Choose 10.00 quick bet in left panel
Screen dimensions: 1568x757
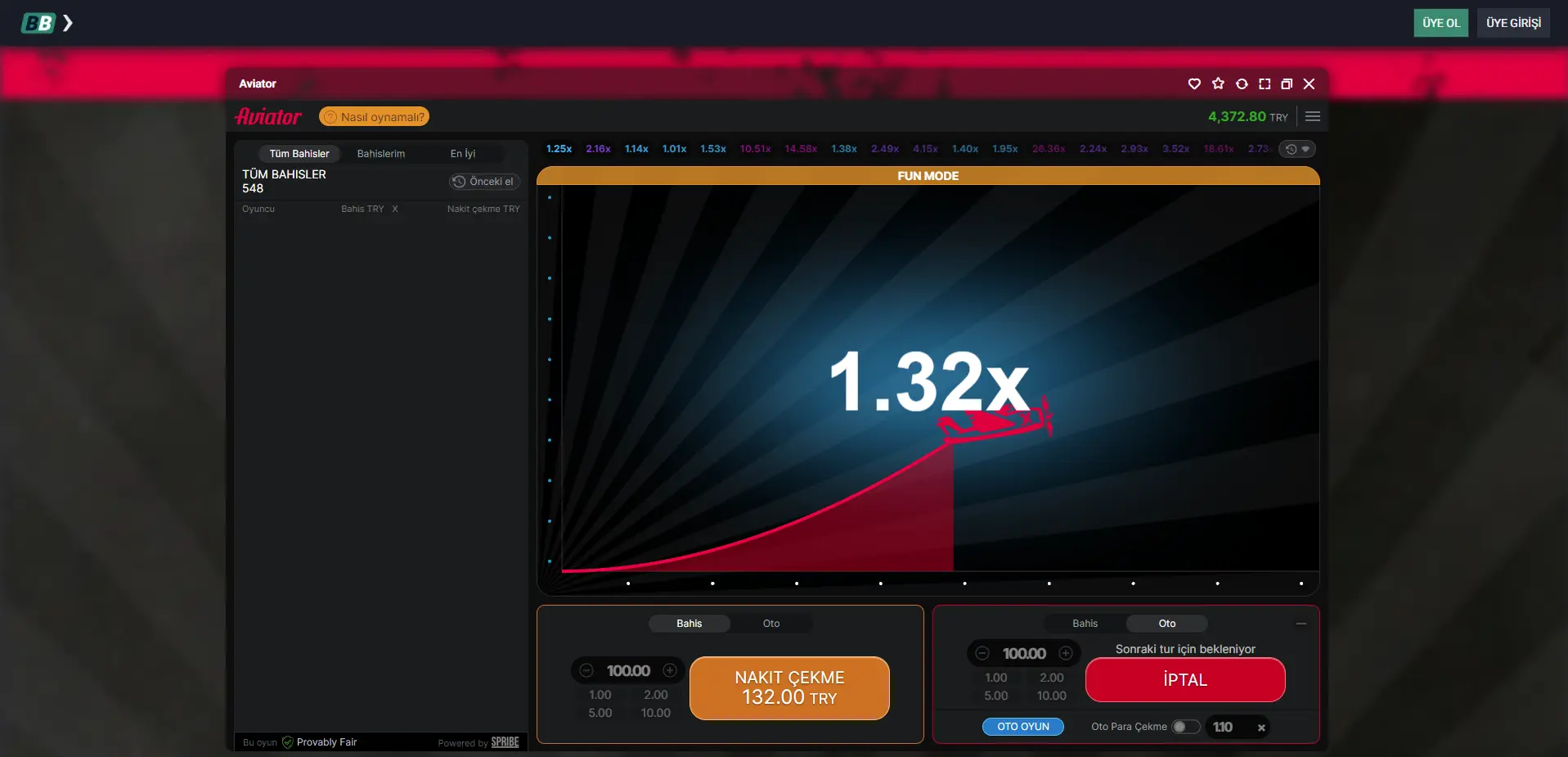point(656,713)
